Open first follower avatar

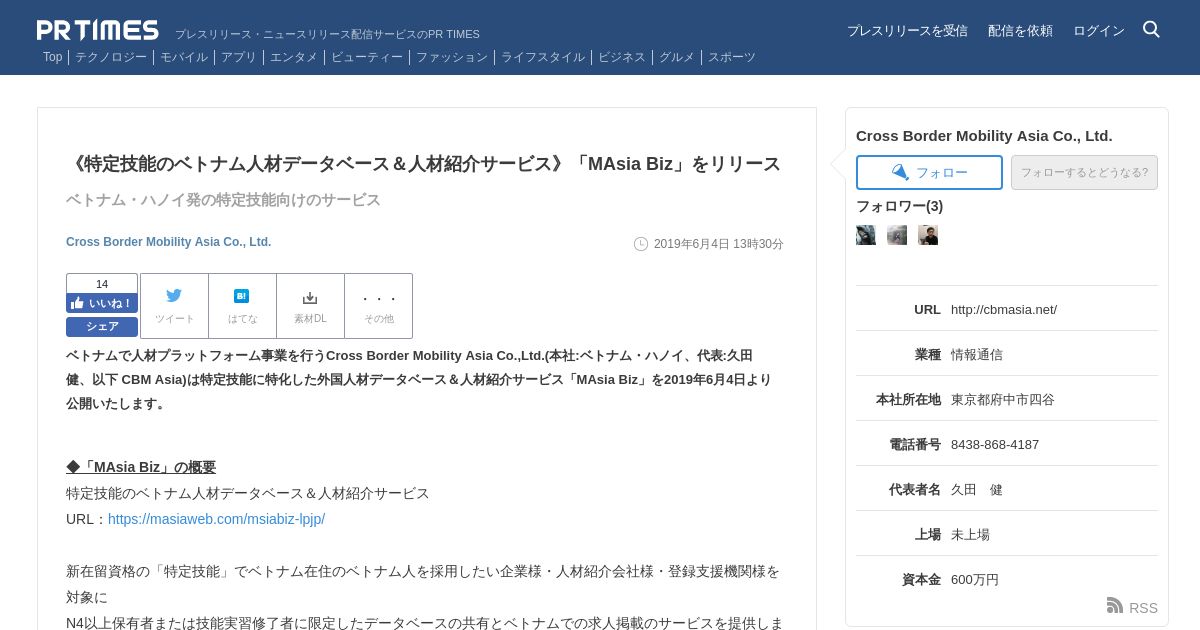coord(866,235)
